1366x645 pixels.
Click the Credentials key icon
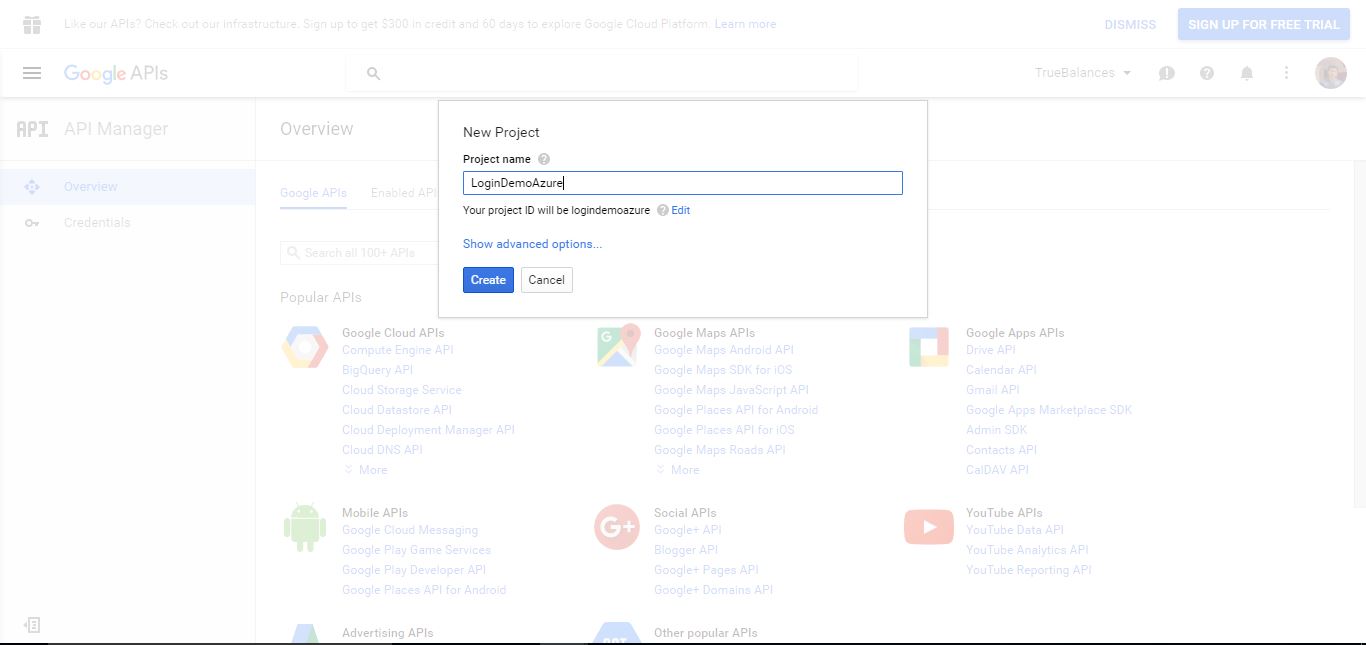(32, 223)
